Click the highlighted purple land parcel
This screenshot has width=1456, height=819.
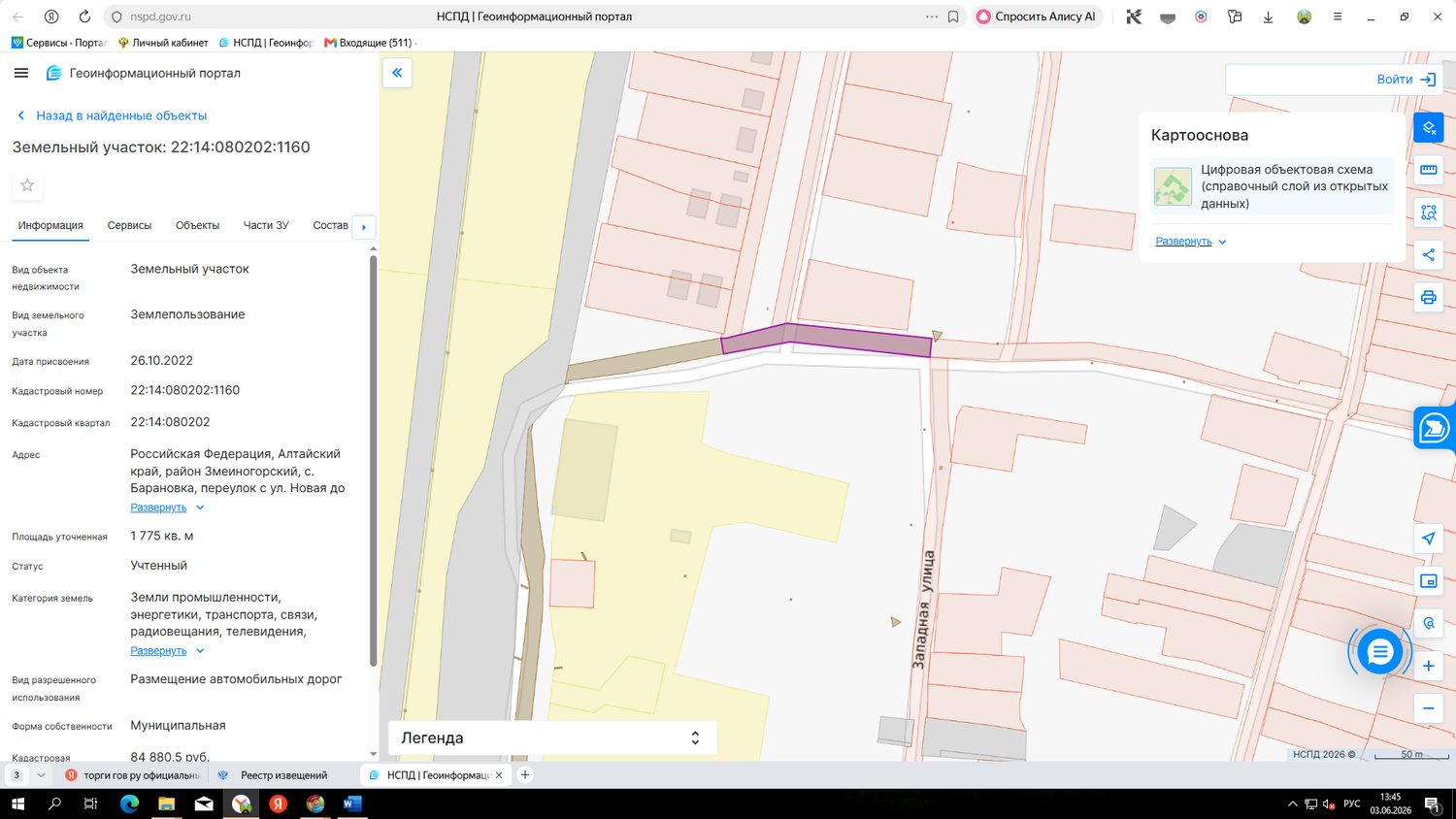coord(827,340)
